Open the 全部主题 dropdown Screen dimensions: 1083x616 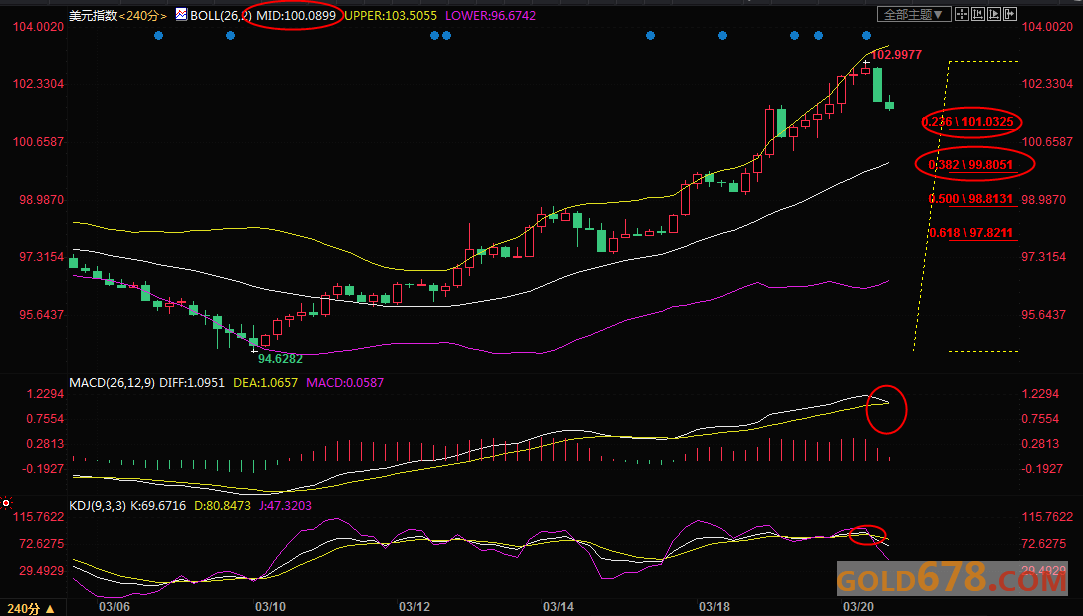click(x=914, y=14)
